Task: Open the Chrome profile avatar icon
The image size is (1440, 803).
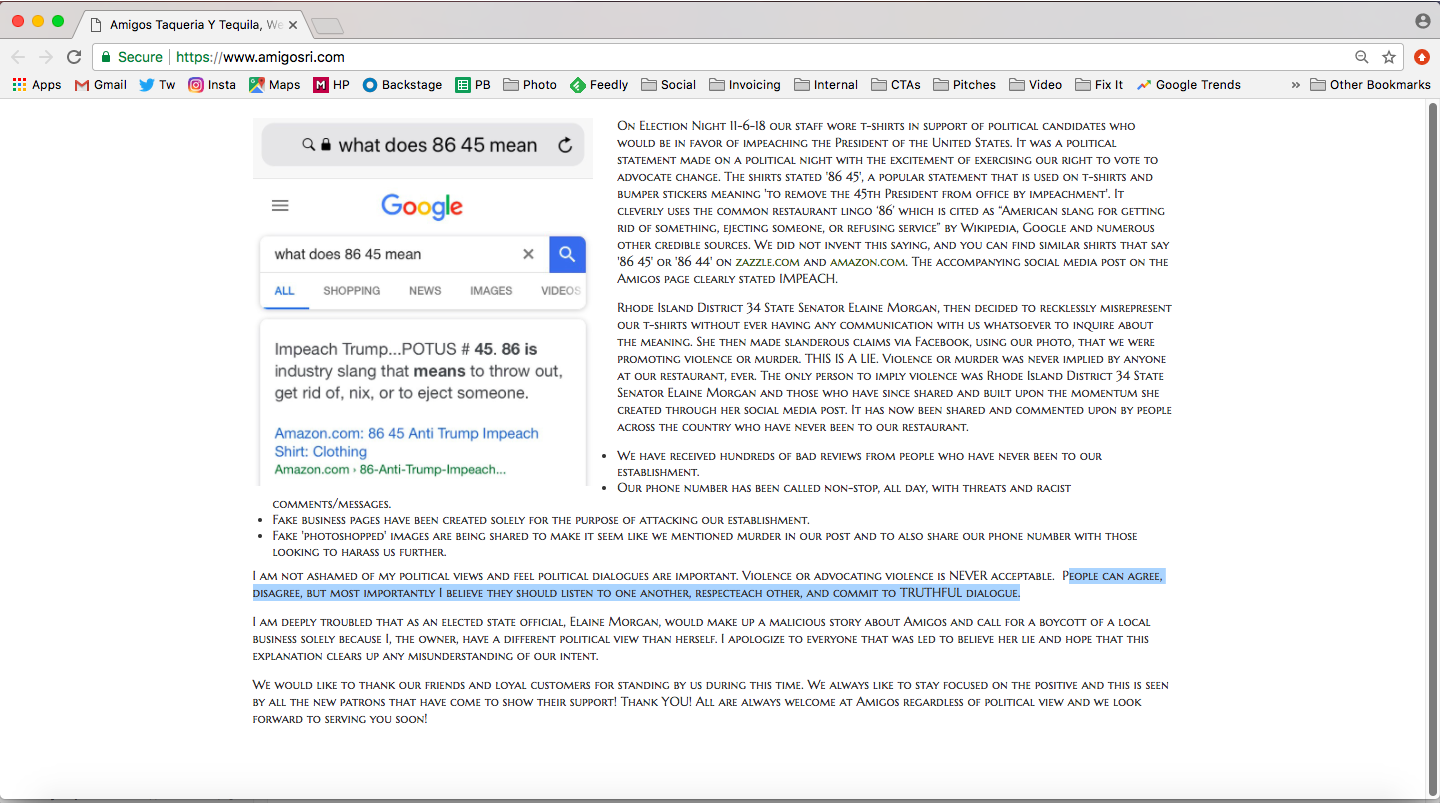Action: point(1422,21)
